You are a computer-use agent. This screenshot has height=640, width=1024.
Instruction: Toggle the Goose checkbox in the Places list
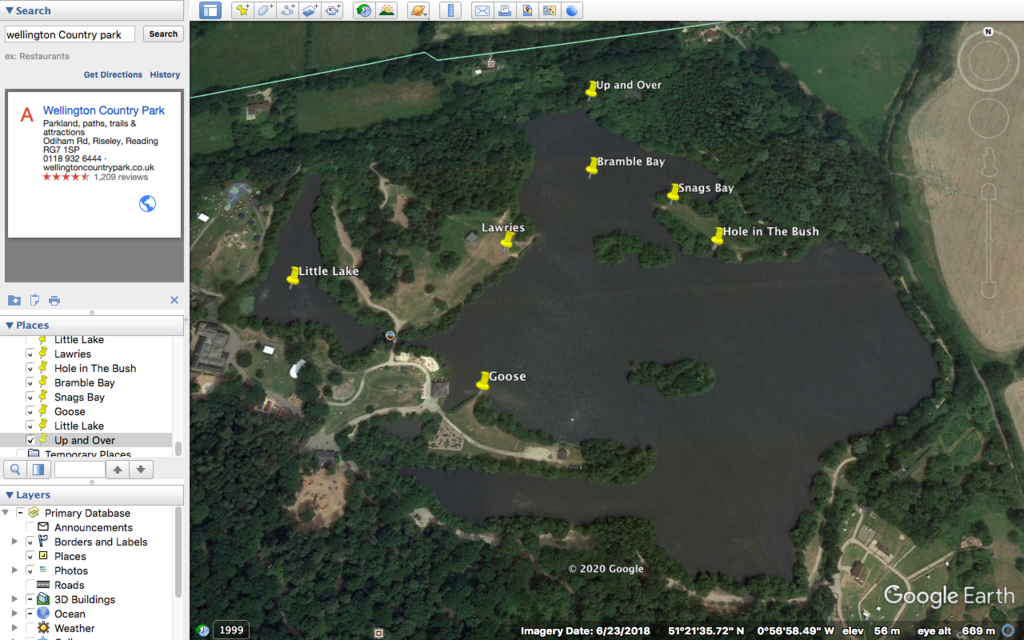[30, 411]
